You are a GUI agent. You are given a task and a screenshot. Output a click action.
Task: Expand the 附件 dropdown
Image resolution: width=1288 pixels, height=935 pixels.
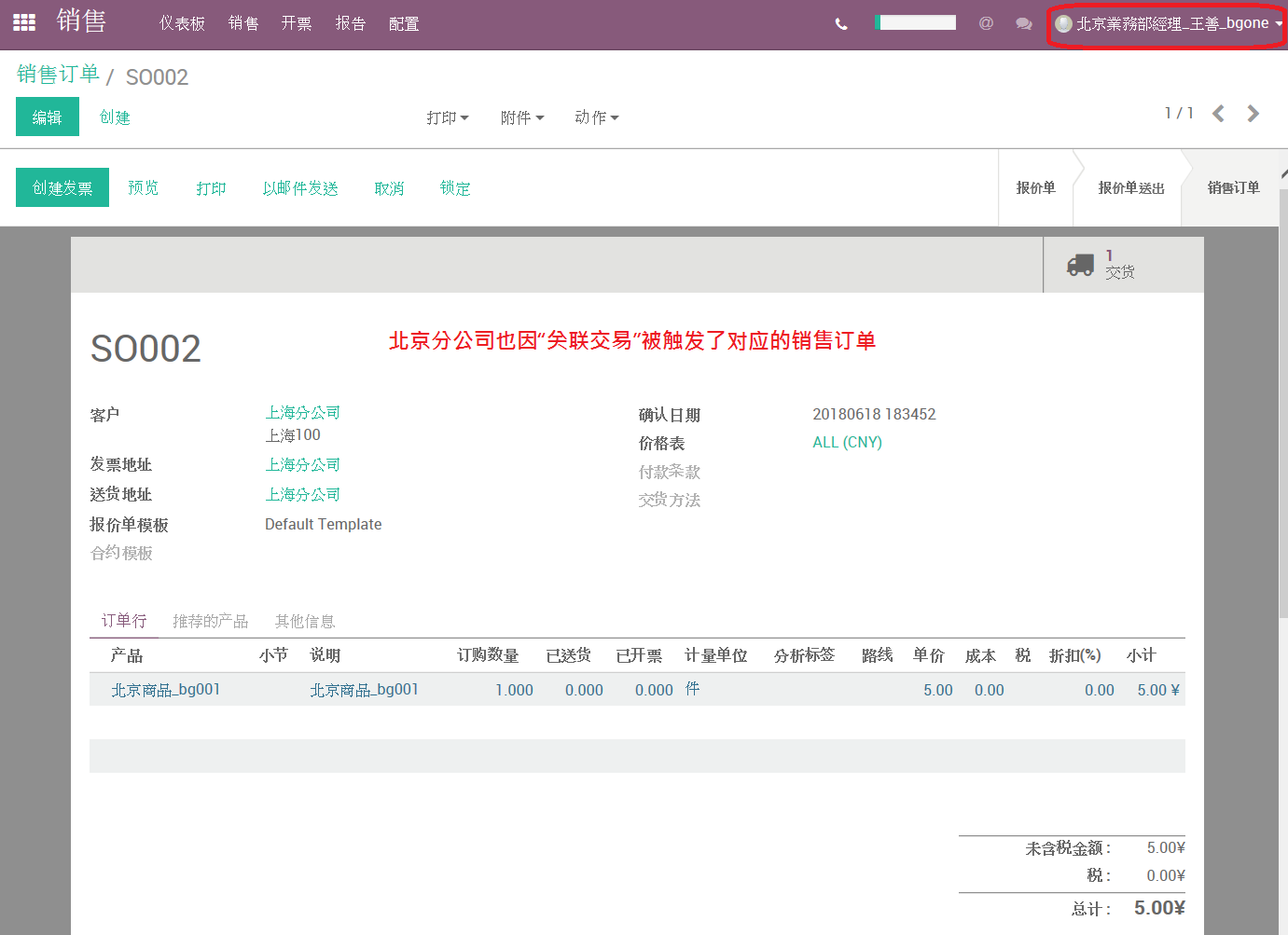point(522,117)
